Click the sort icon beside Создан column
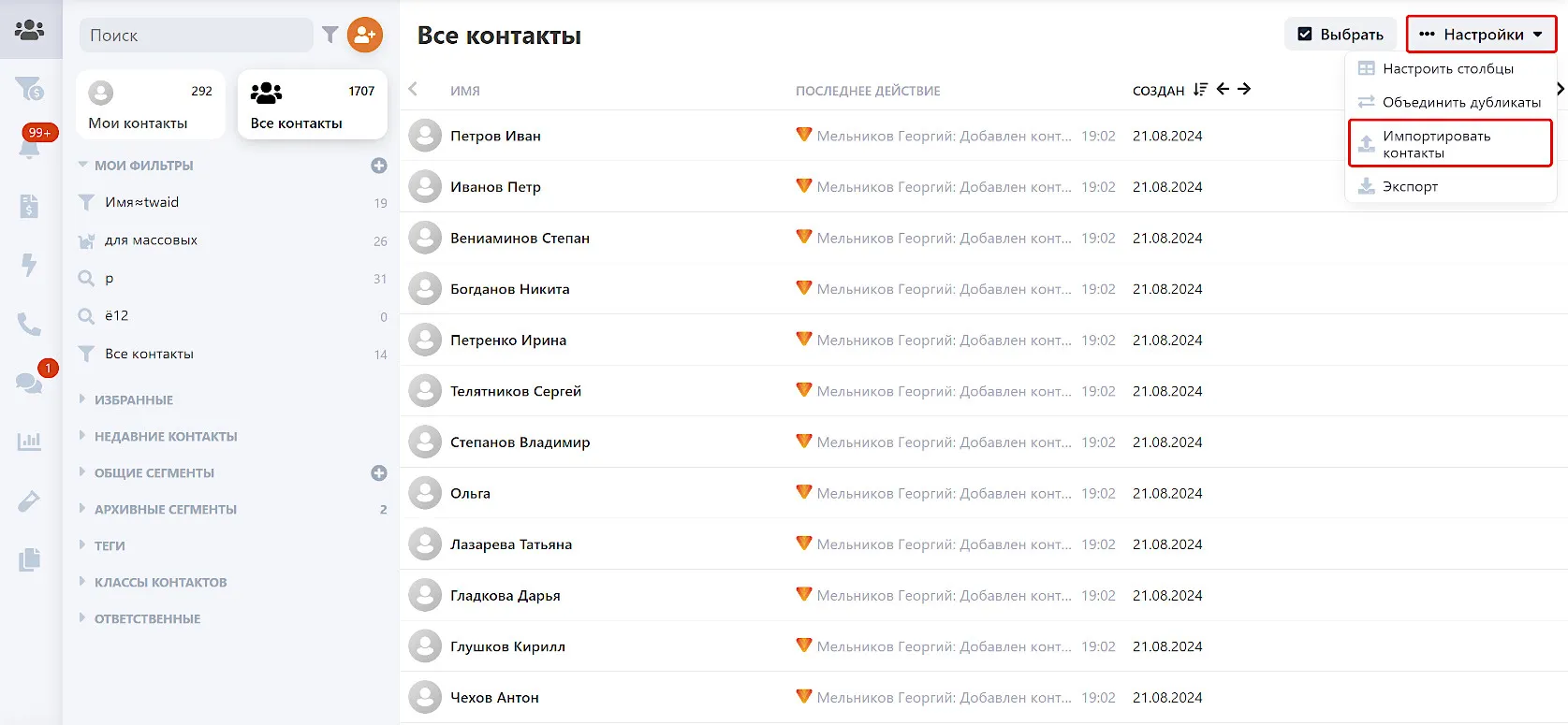This screenshot has width=1568, height=725. (1200, 90)
